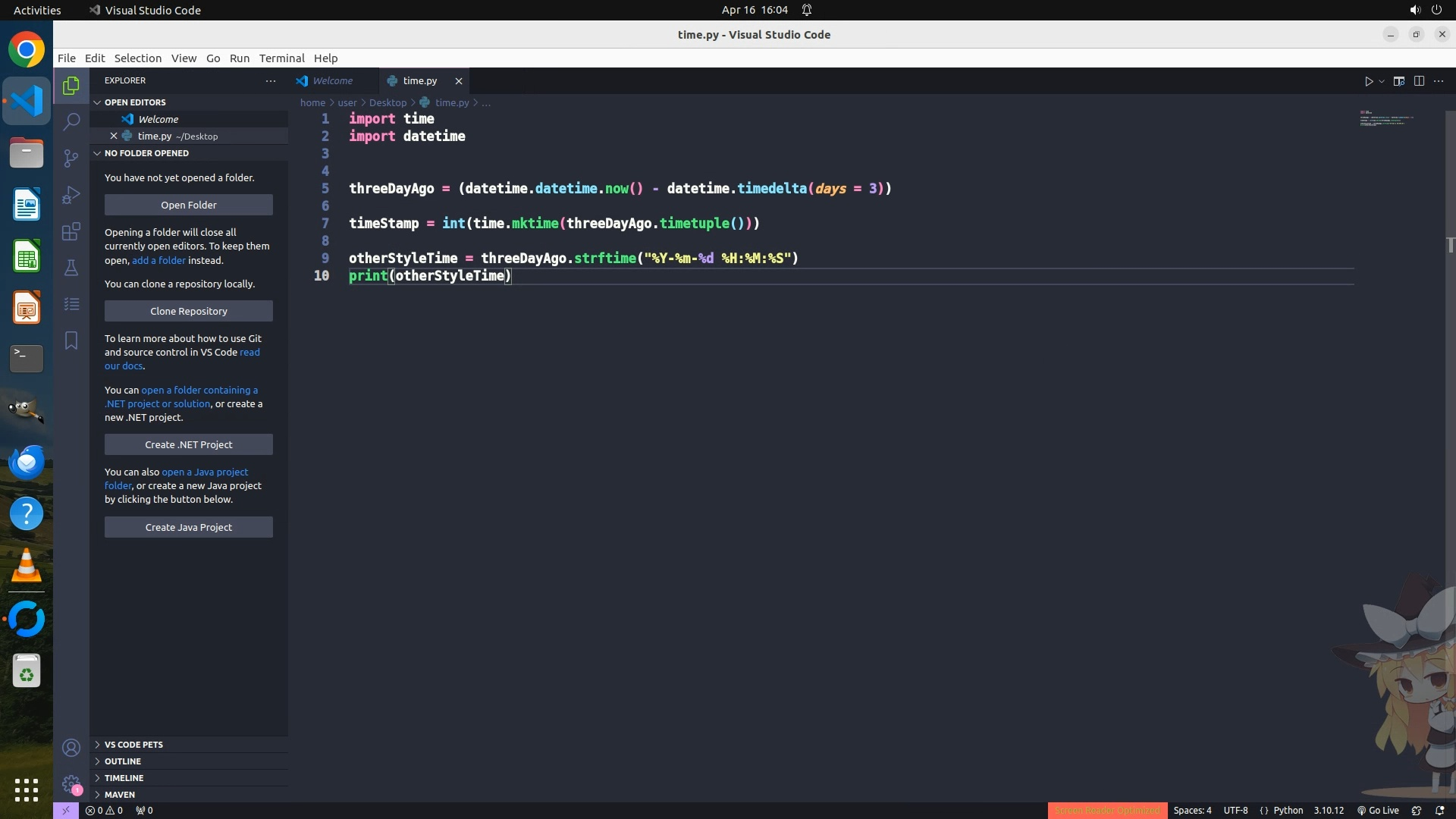Open run options dropdown arrow
The height and width of the screenshot is (819, 1456).
[1382, 81]
